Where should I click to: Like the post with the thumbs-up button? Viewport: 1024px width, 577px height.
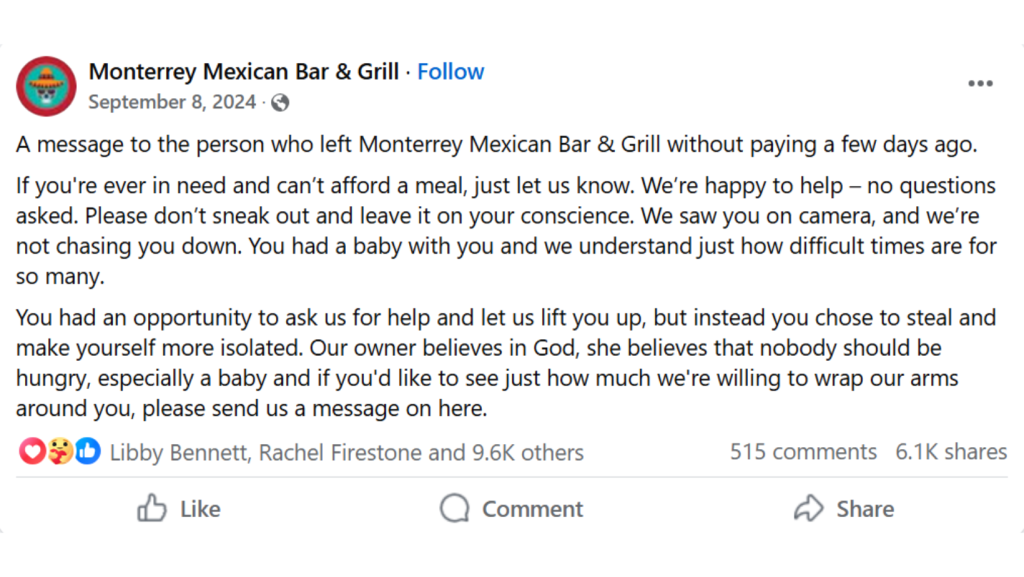click(178, 509)
